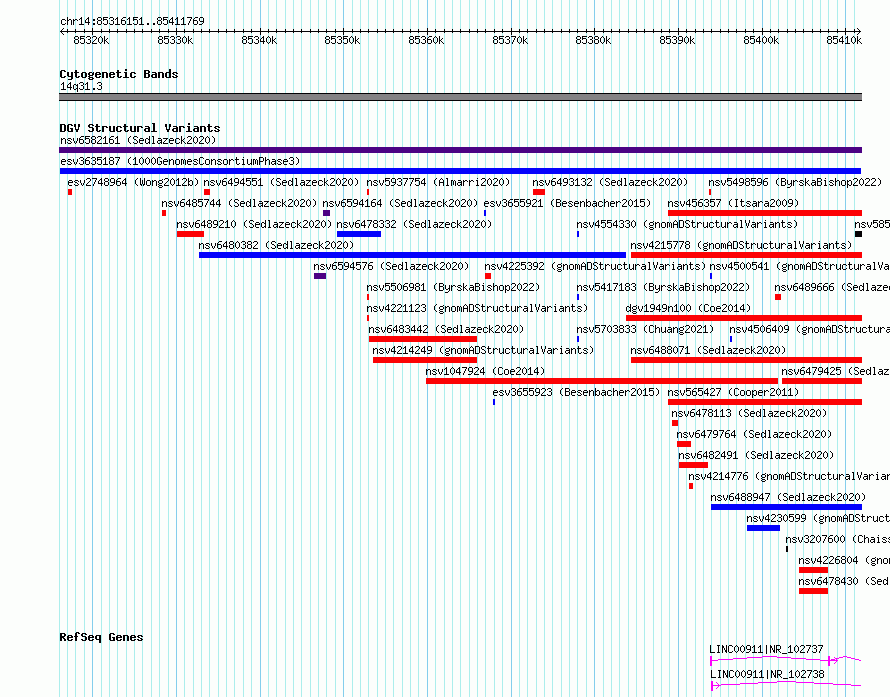Viewport: 890px width, 697px height.
Task: Click nsv6478430 variant label
Action: point(844,581)
